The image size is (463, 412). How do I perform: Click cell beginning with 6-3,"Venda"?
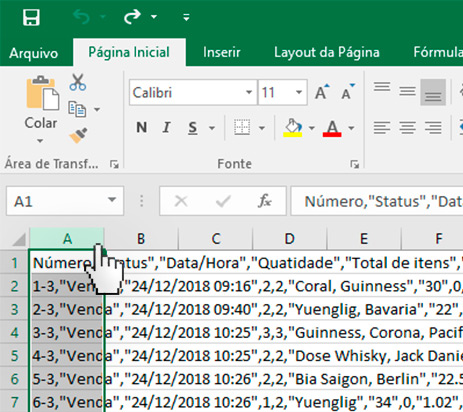pos(67,402)
